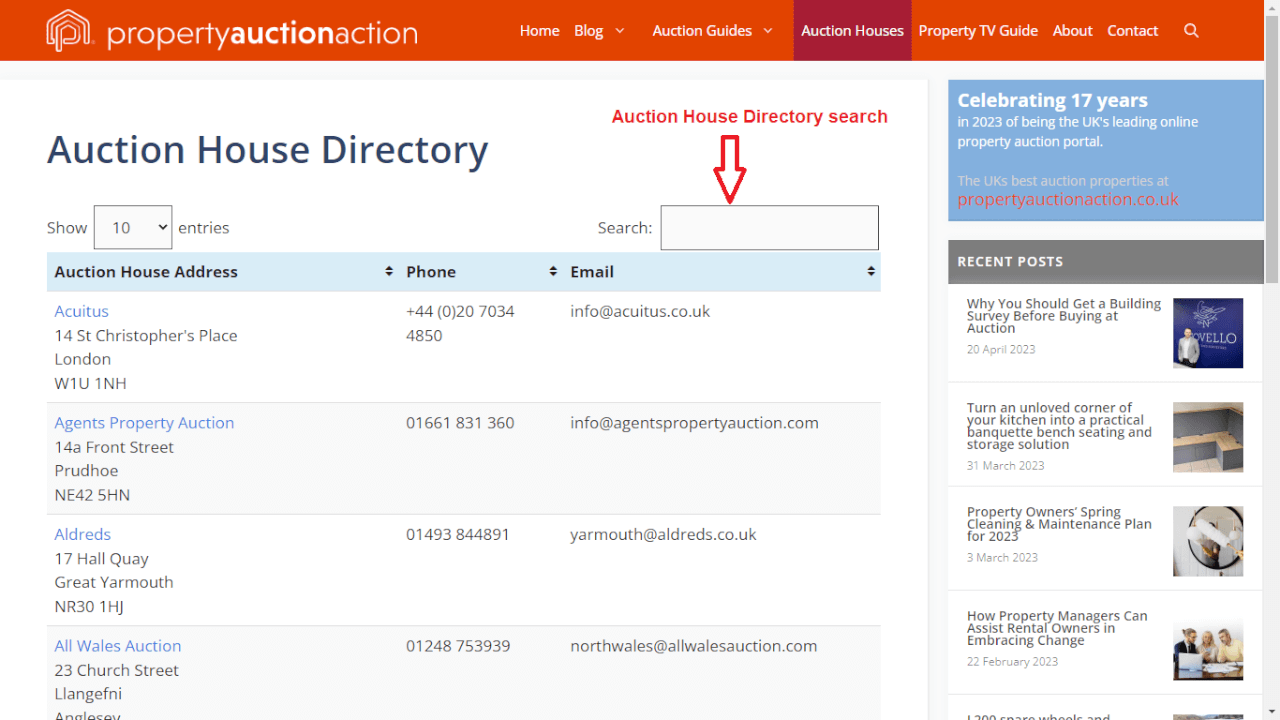Image resolution: width=1280 pixels, height=720 pixels.
Task: Click the Spring Cleaning post thumbnail
Action: [1208, 541]
